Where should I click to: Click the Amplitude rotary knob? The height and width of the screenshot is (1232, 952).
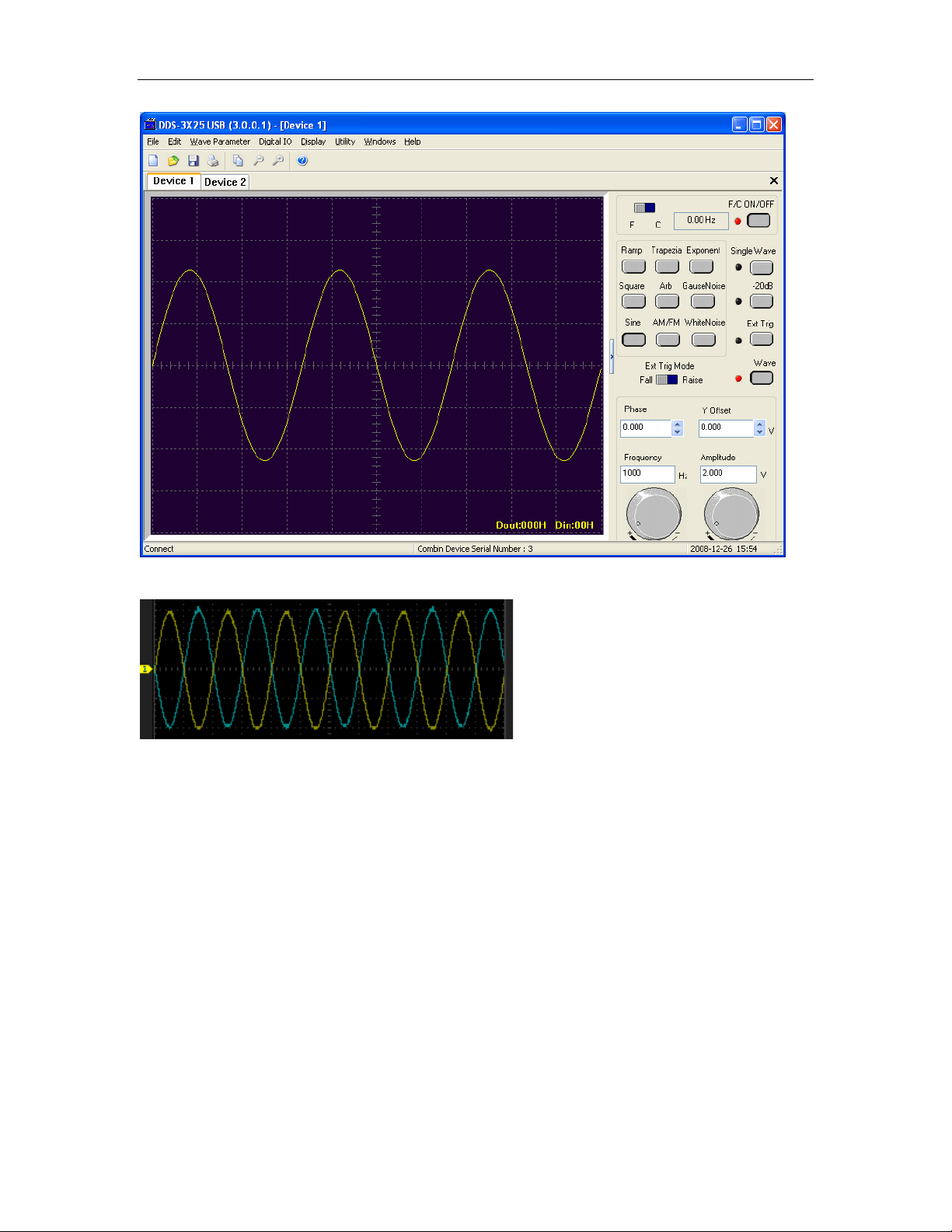tap(731, 514)
